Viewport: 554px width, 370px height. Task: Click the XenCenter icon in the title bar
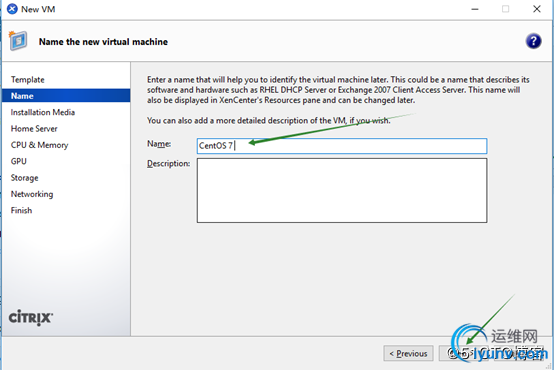click(12, 9)
